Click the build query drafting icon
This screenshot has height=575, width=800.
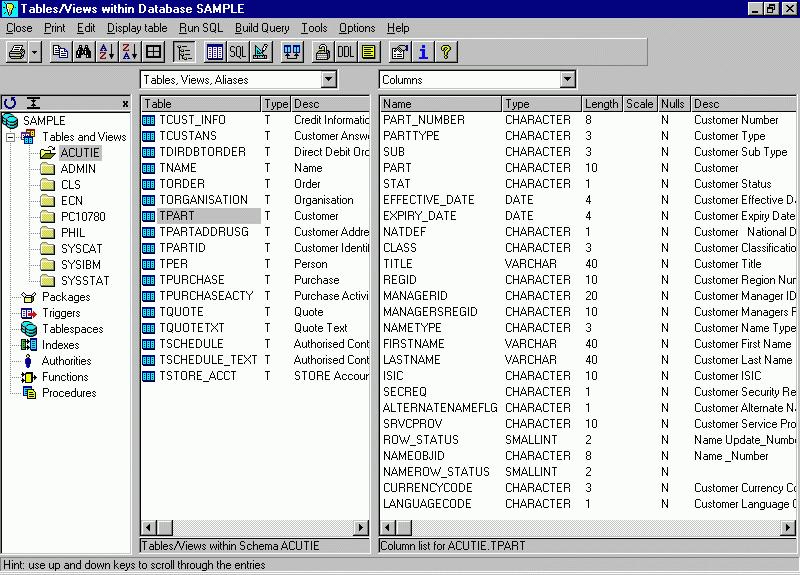[x=261, y=52]
